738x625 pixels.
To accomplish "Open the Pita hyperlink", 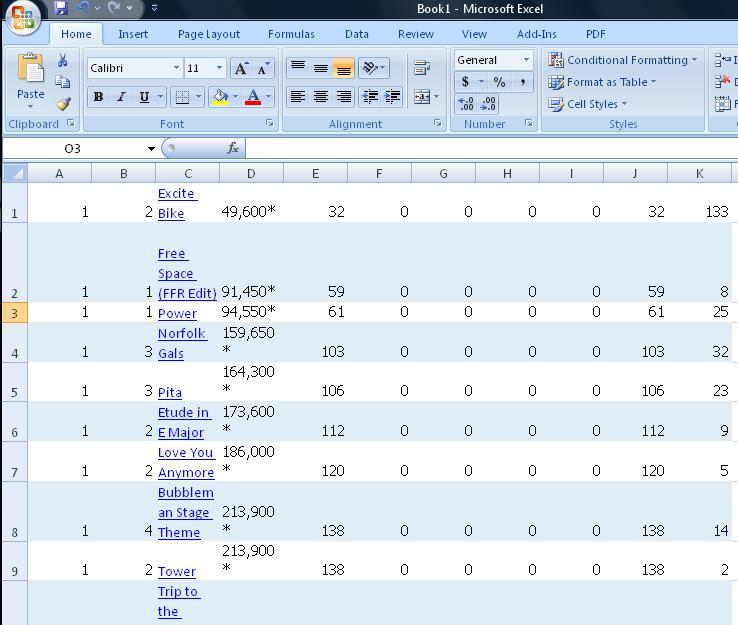I will pyautogui.click(x=169, y=392).
